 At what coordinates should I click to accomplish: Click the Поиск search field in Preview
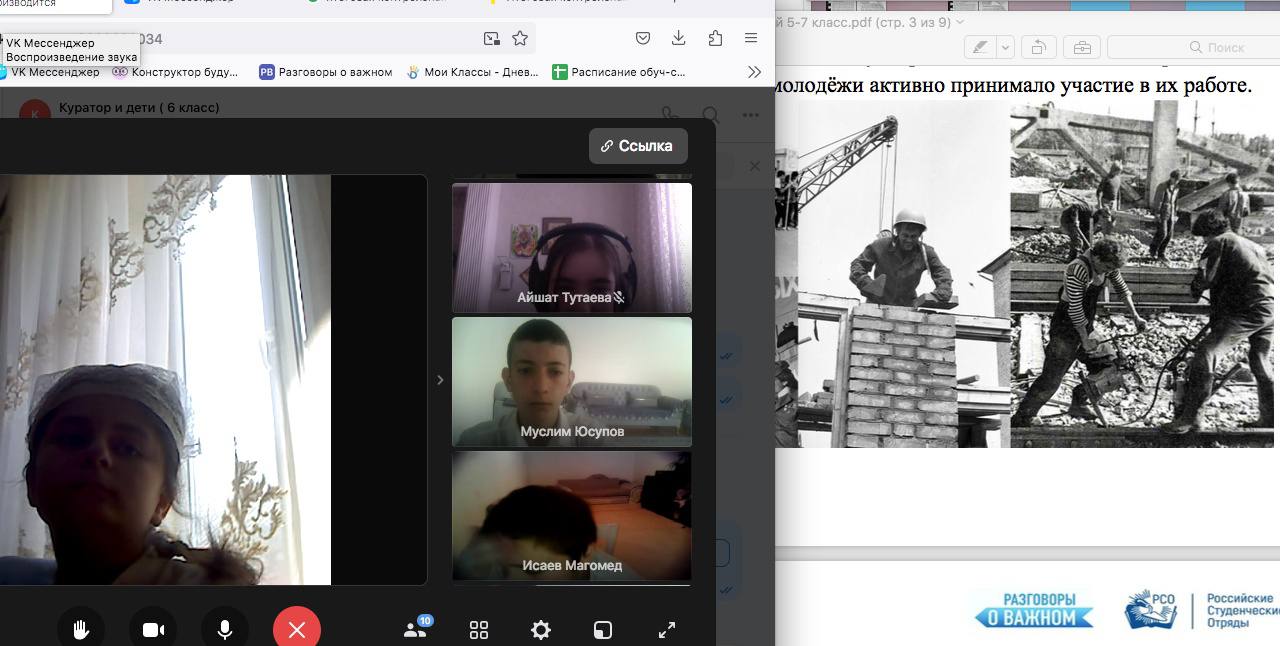(x=1190, y=47)
